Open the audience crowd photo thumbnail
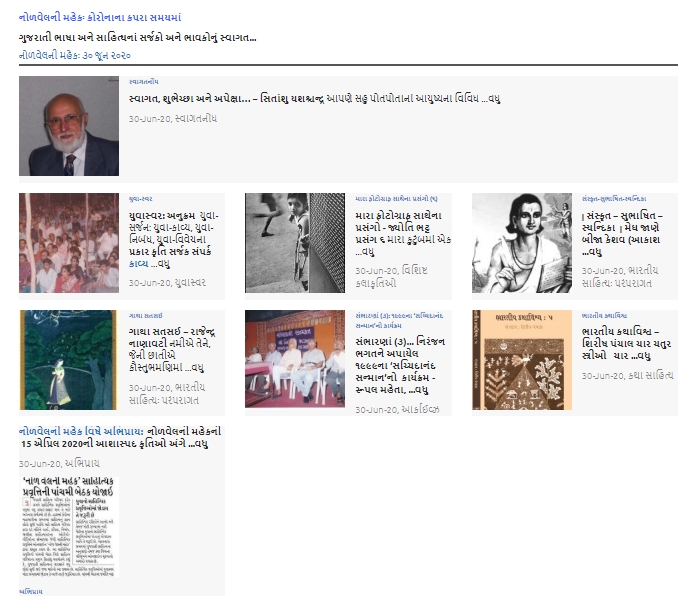Viewport: 689px width, 612px height. (x=69, y=243)
